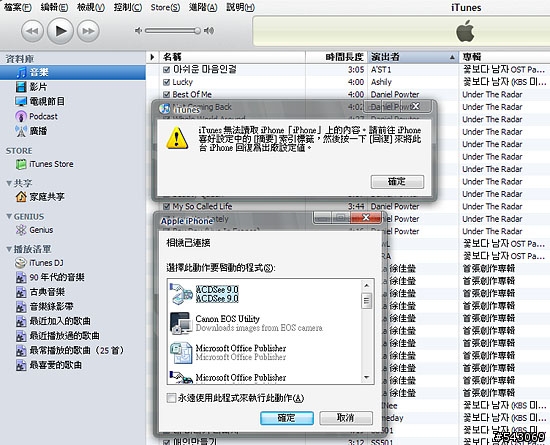Screen dimensions: 550x445
Task: Collapse the GENIUS sidebar section
Action: [9, 216]
